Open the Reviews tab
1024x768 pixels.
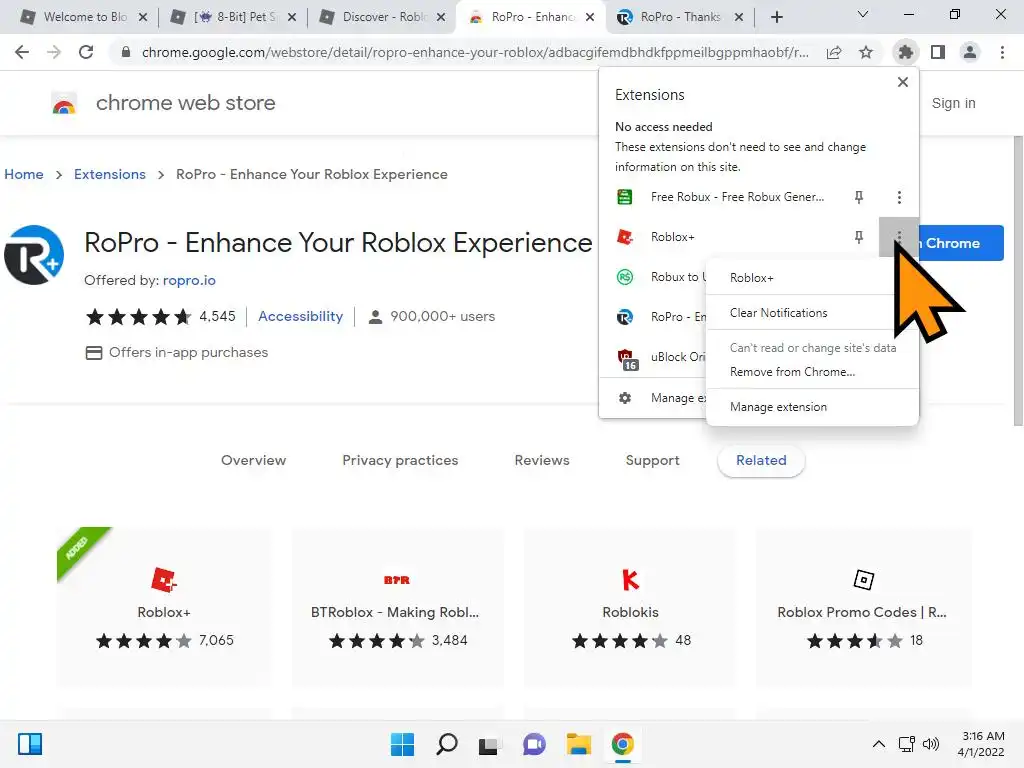[542, 460]
